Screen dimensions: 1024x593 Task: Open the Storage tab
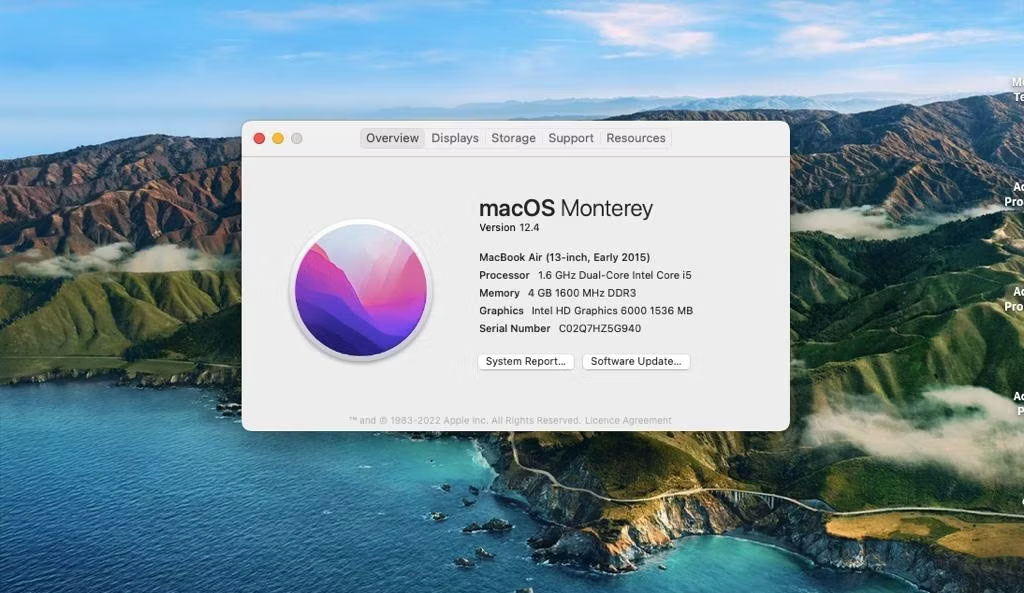click(513, 138)
